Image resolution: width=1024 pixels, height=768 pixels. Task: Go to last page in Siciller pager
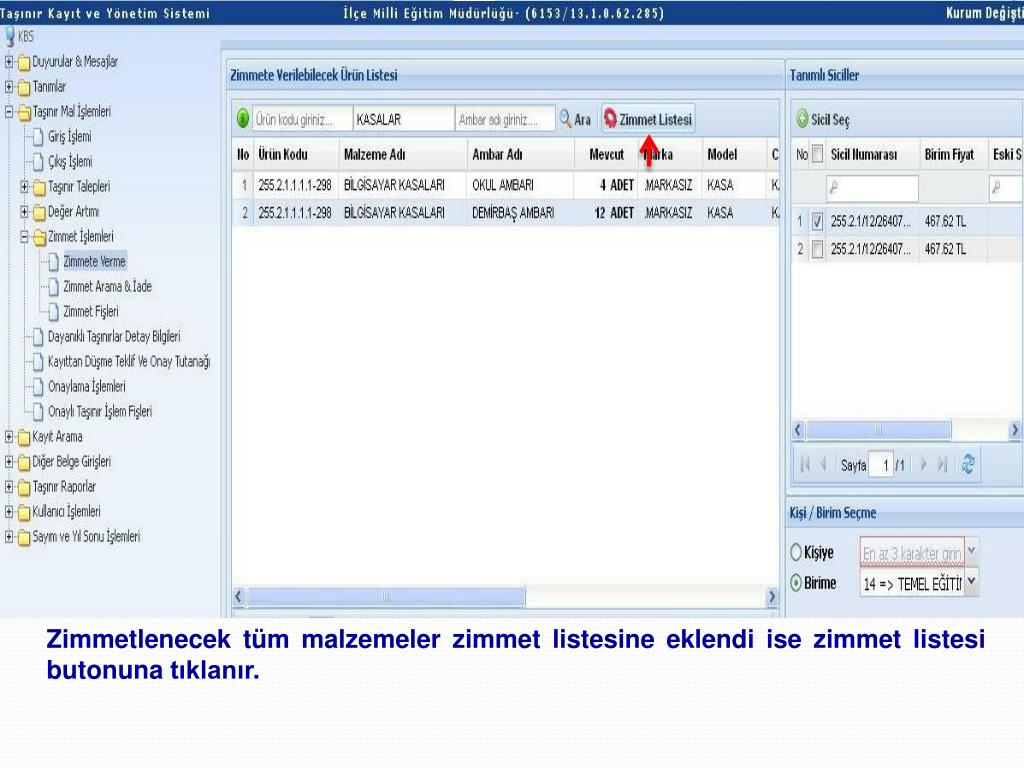(x=941, y=464)
